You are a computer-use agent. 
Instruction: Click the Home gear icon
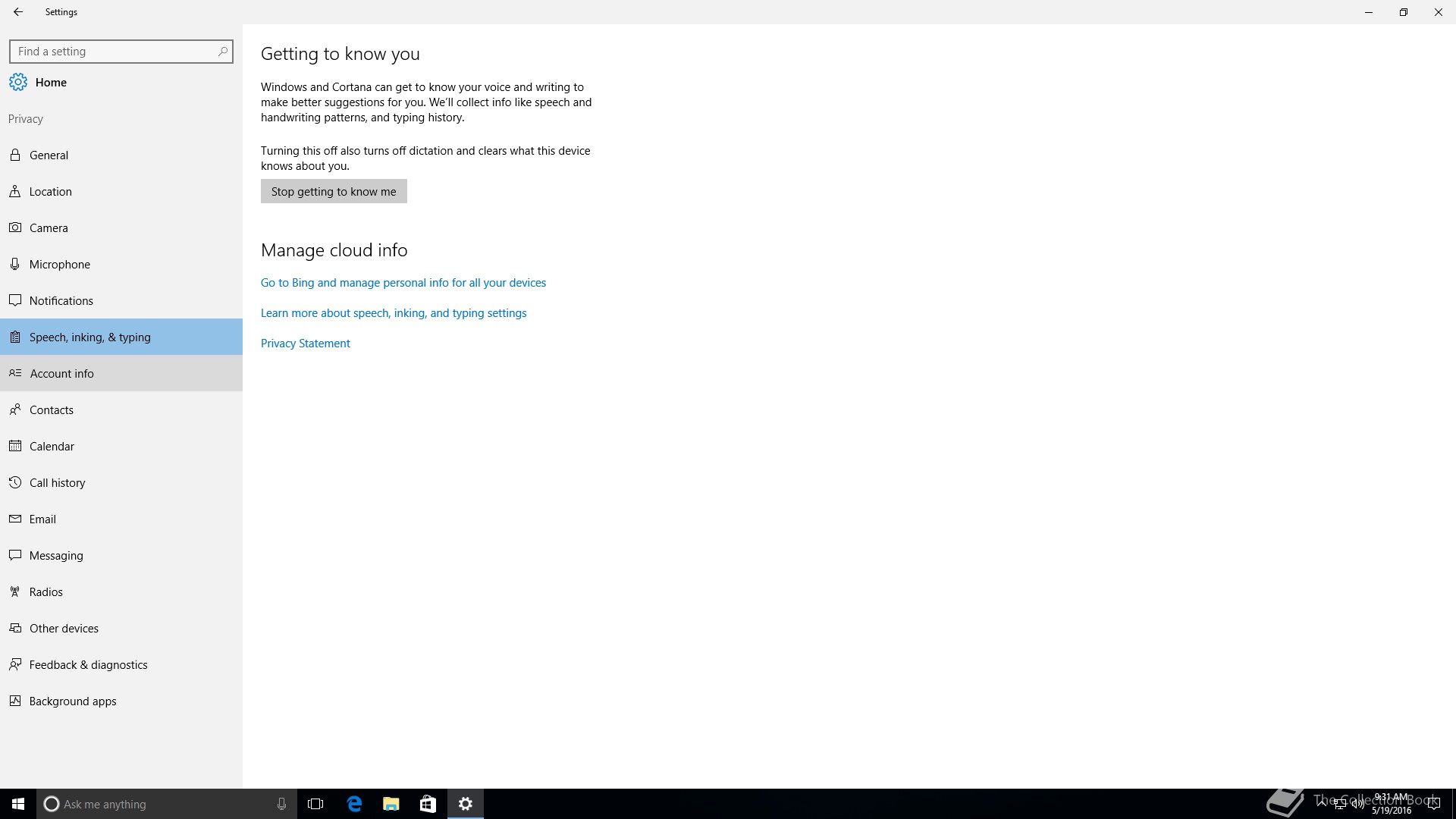tap(18, 83)
